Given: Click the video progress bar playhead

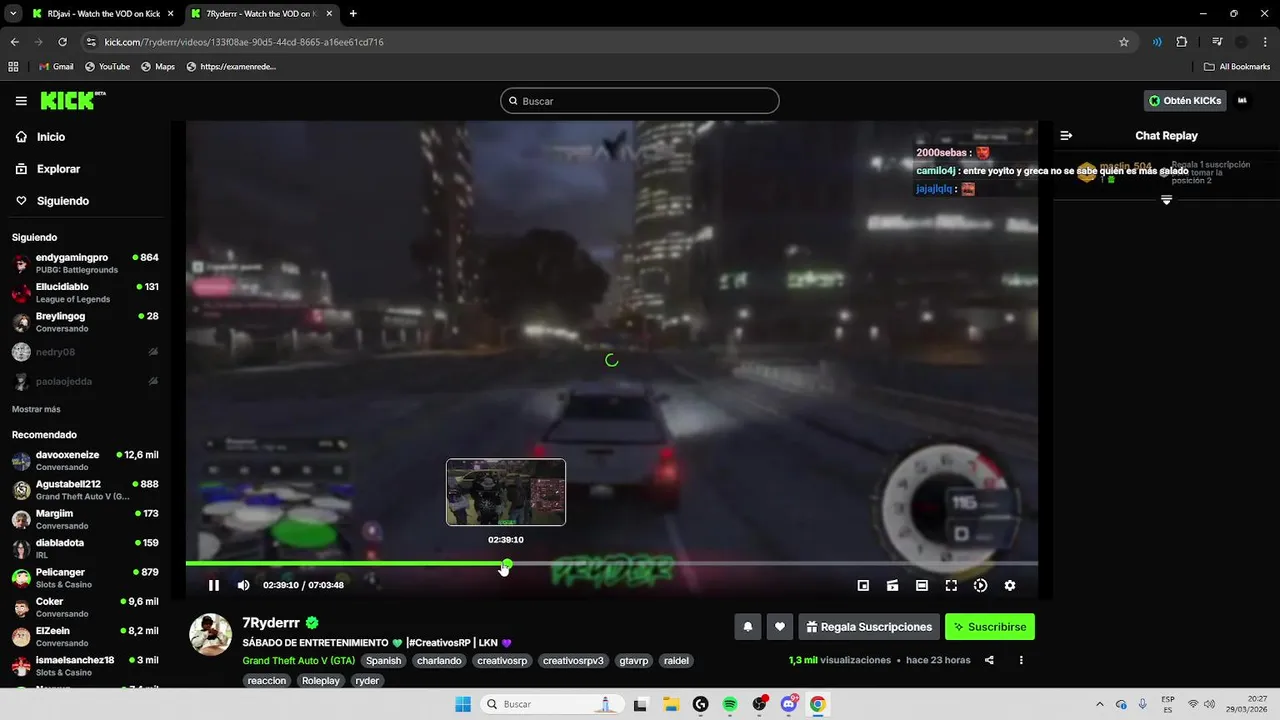Looking at the screenshot, I should [x=507, y=564].
